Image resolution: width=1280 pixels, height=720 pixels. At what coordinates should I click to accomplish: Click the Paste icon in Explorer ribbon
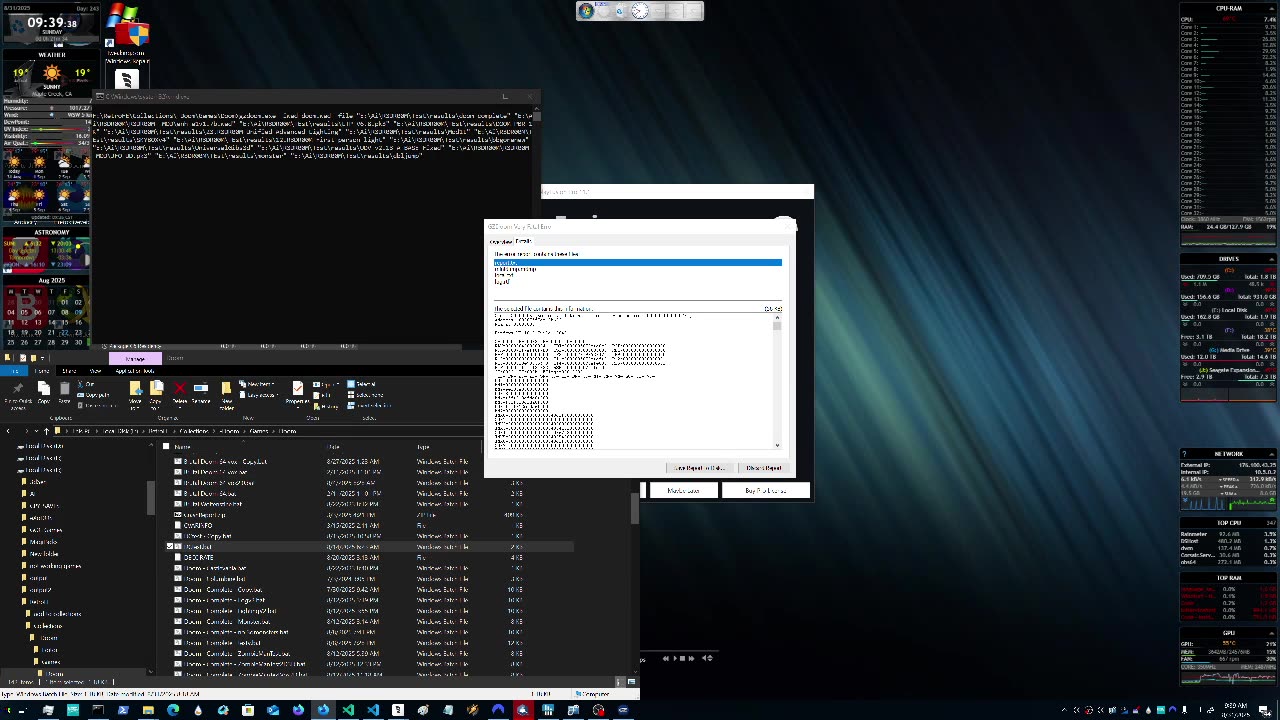point(65,392)
